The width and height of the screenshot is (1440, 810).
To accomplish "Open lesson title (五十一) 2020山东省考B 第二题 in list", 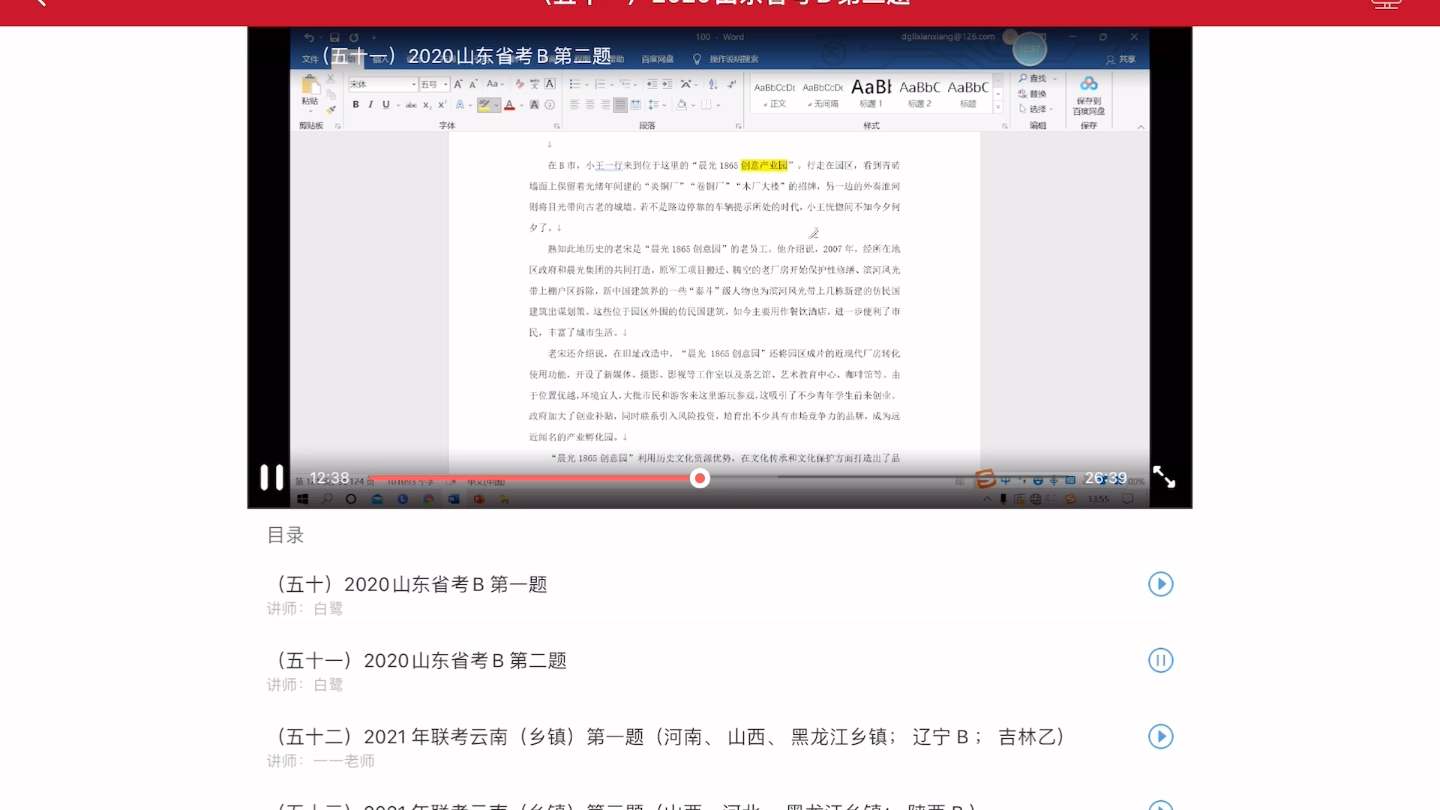I will (x=419, y=660).
